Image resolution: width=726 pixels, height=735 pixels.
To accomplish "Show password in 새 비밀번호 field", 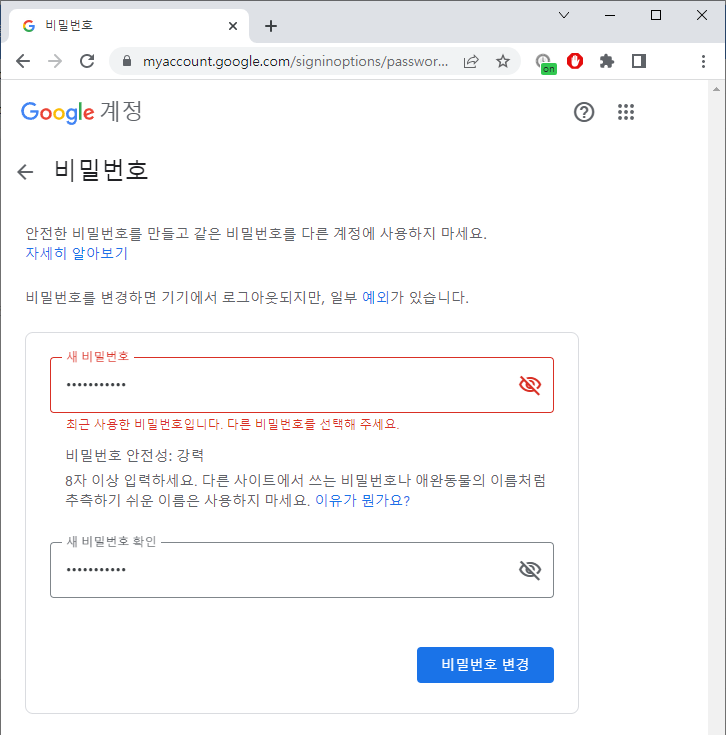I will click(530, 385).
